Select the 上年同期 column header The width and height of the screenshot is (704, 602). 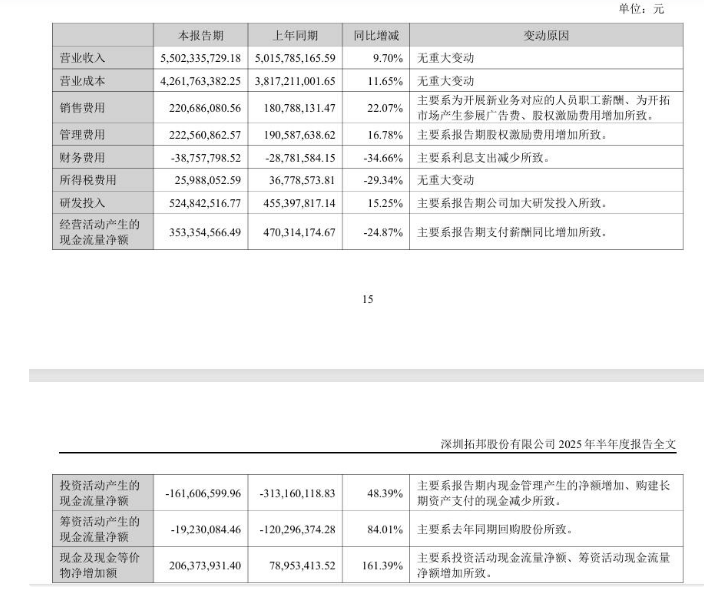coord(295,35)
